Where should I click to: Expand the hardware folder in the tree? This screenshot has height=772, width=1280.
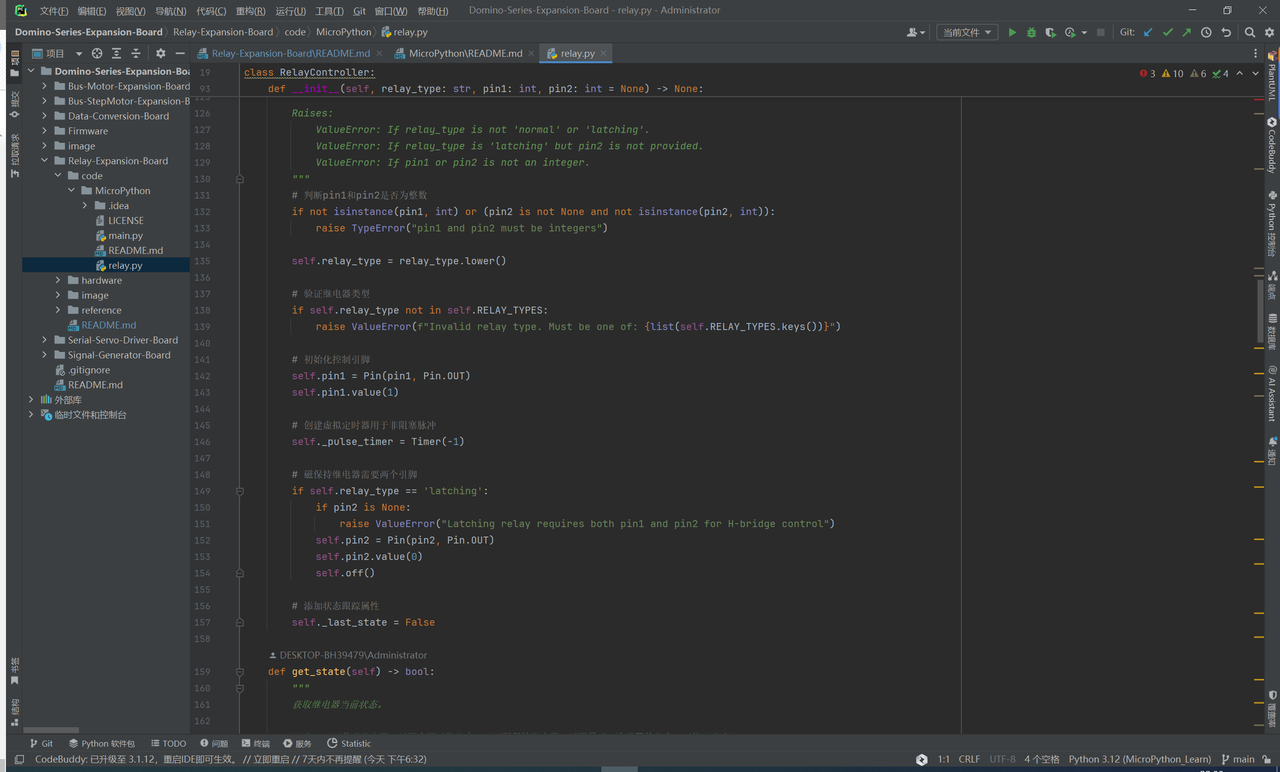click(x=58, y=281)
